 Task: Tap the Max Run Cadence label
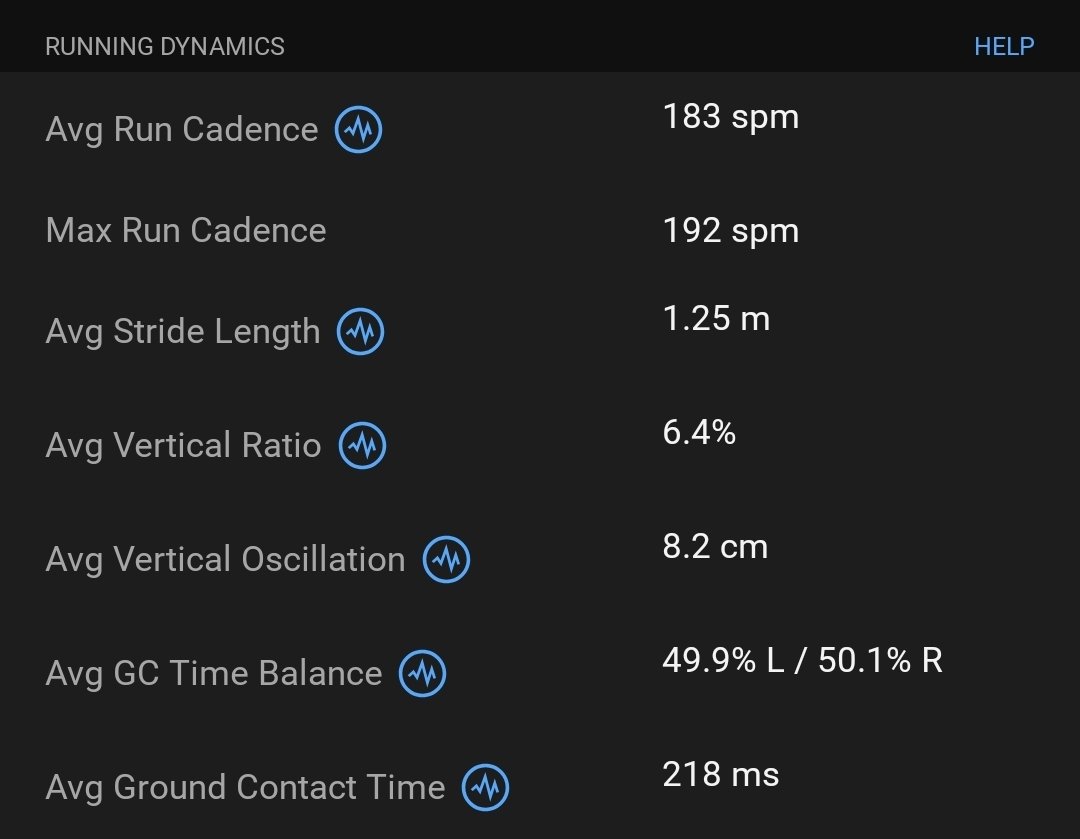[186, 230]
